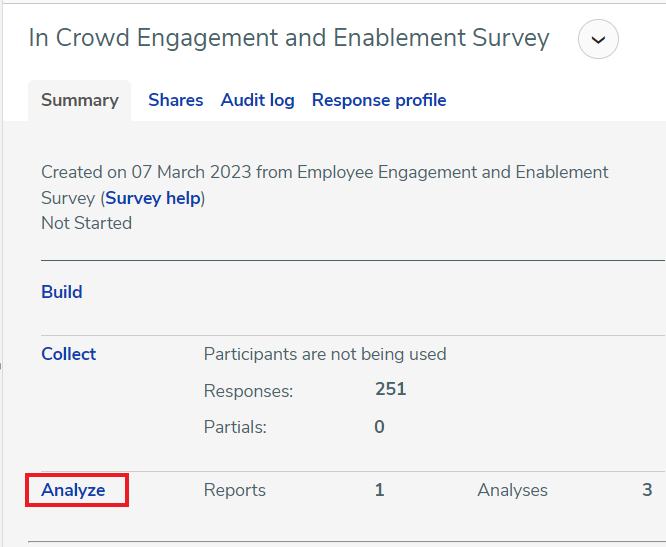This screenshot has width=666, height=547.
Task: Open the Collect section link
Action: tap(68, 354)
